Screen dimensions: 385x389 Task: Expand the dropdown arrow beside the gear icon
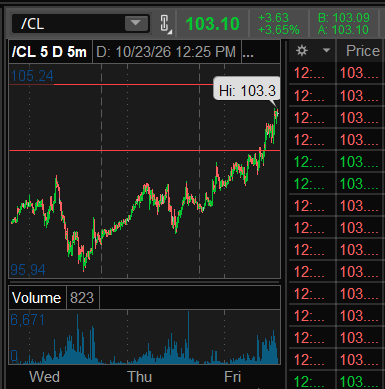[x=326, y=50]
